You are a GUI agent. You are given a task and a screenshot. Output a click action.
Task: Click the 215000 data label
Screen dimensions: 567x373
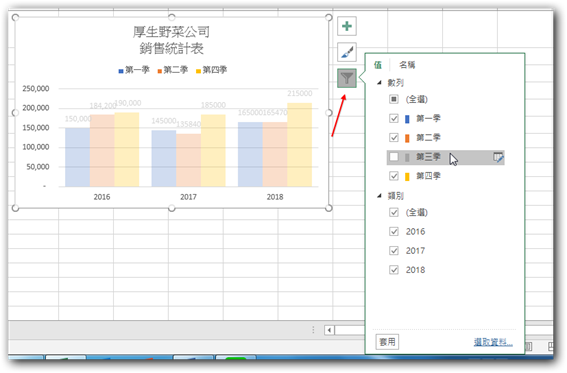tap(300, 93)
